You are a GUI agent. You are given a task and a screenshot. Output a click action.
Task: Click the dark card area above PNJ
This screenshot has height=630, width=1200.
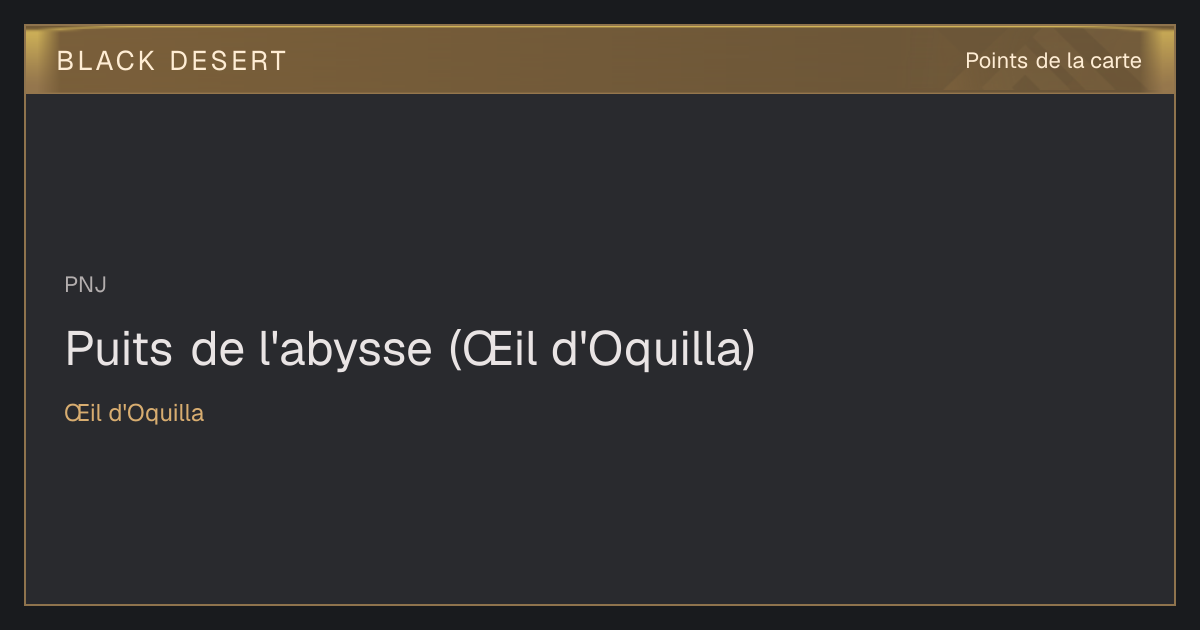pyautogui.click(x=600, y=180)
